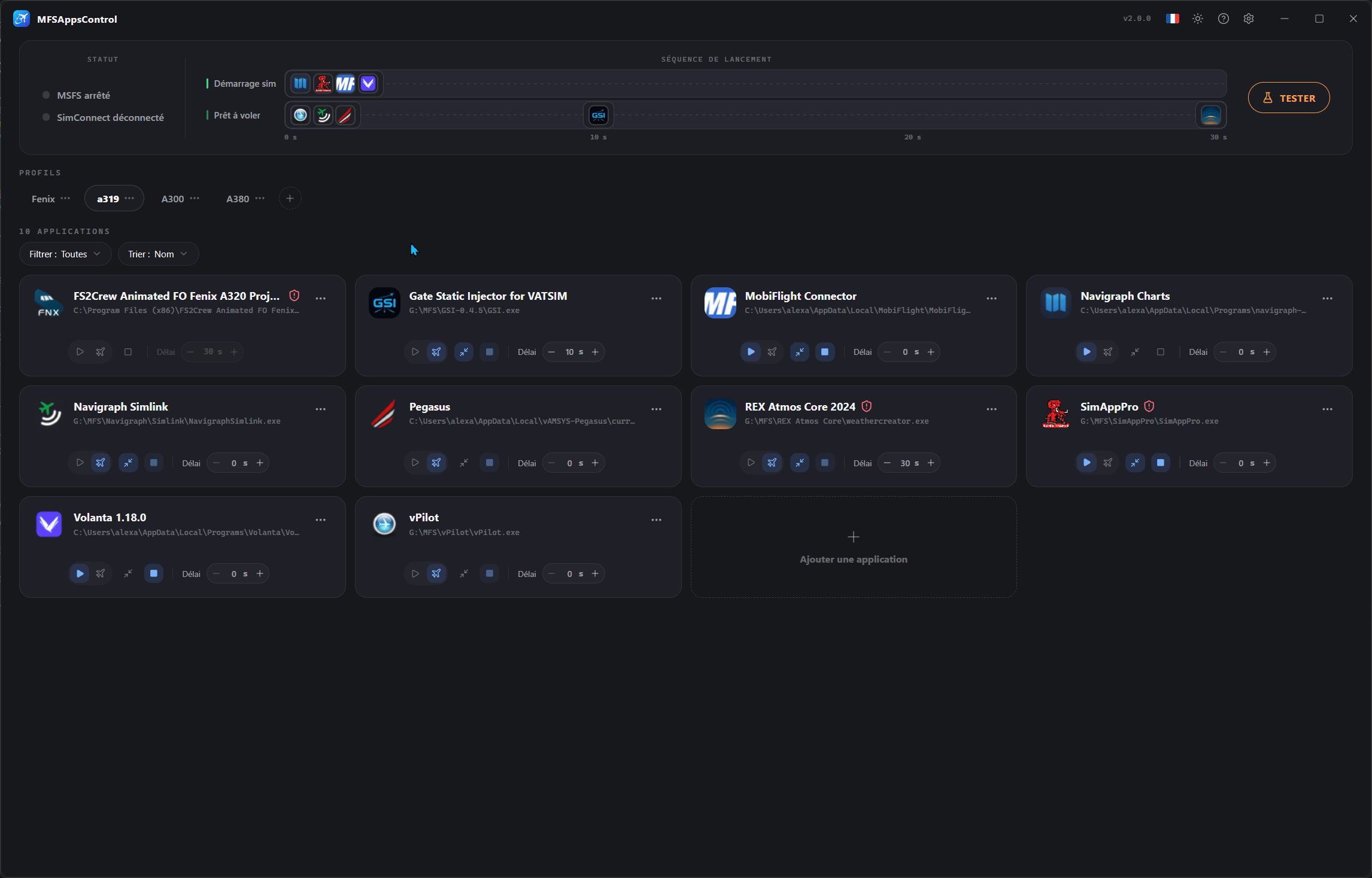Toggle stop-with-sim square for Volanta
The width and height of the screenshot is (1372, 878).
point(154,573)
